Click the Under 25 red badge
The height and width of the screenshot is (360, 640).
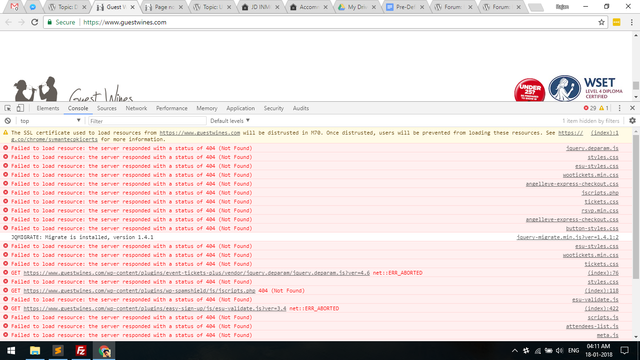point(529,90)
